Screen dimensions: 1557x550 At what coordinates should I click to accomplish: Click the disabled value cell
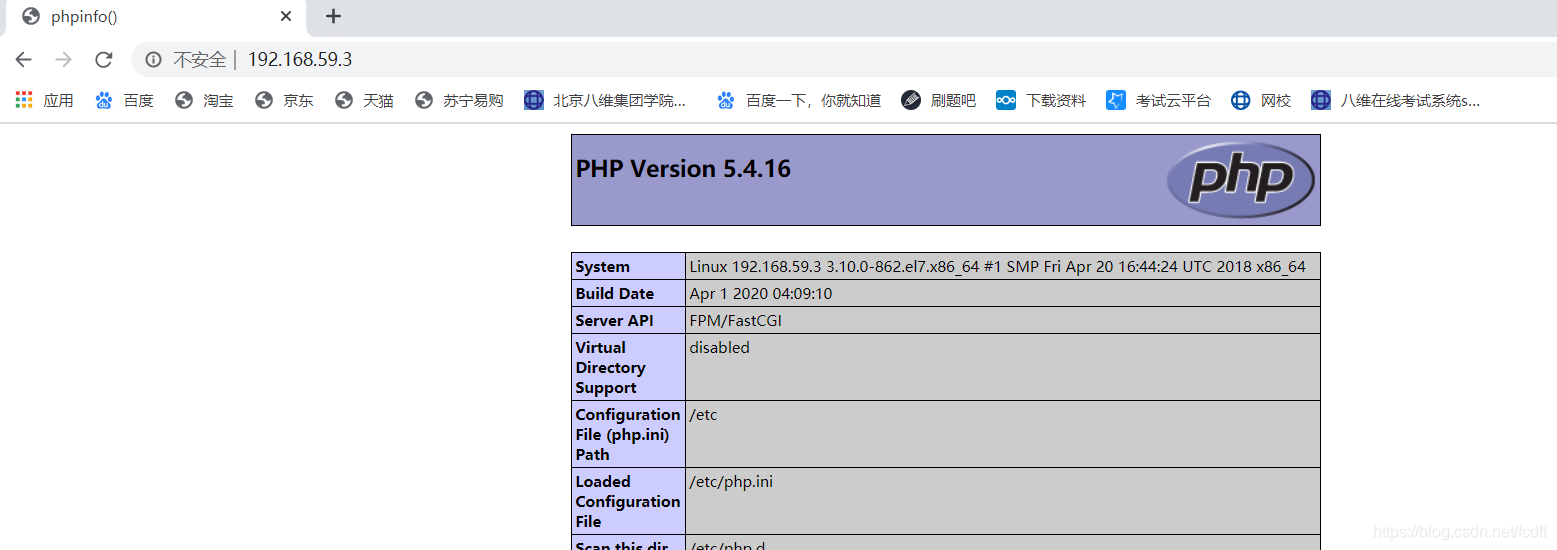coord(1003,367)
